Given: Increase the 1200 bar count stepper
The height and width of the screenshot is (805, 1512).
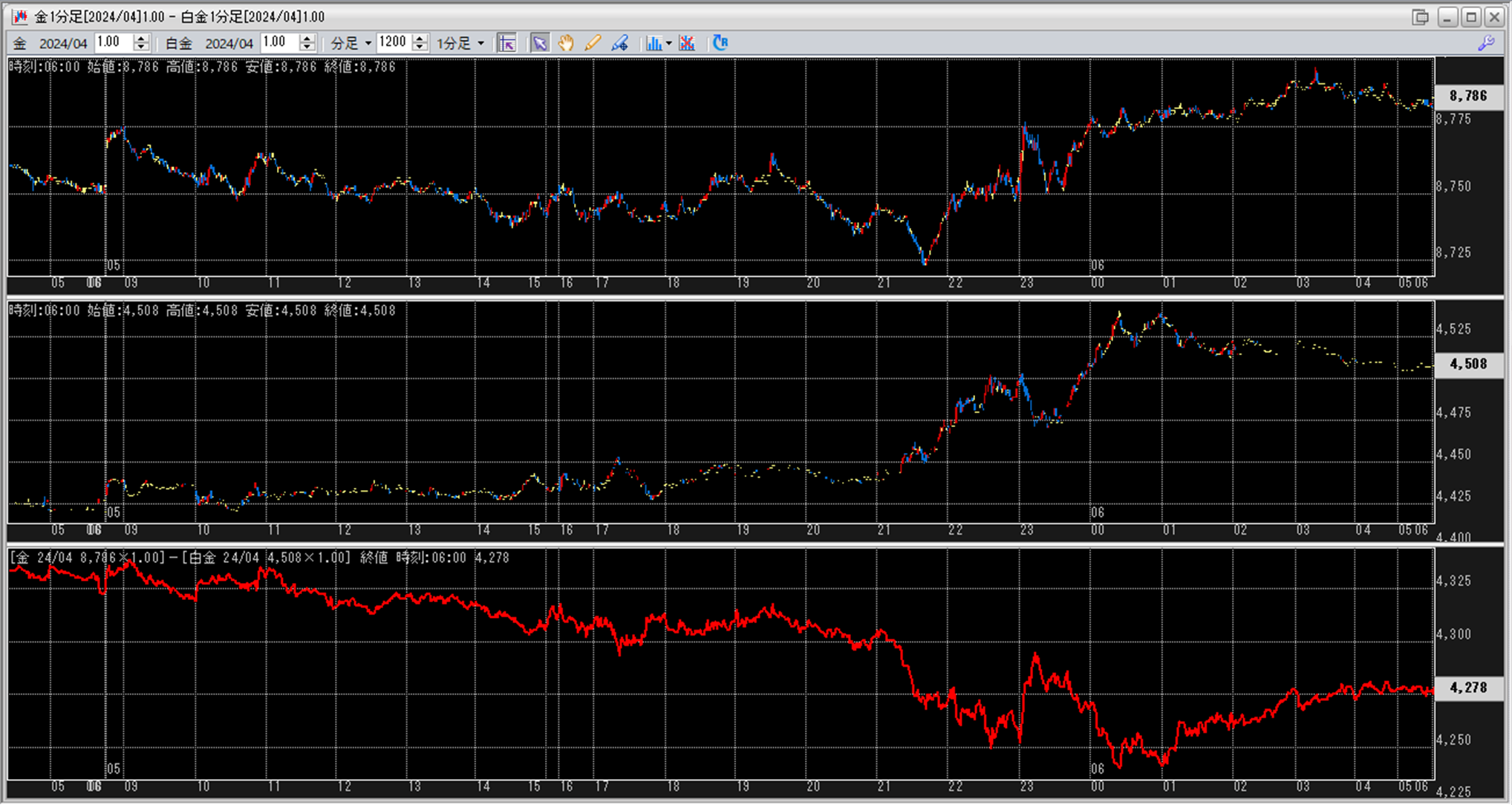Looking at the screenshot, I should click(x=420, y=39).
